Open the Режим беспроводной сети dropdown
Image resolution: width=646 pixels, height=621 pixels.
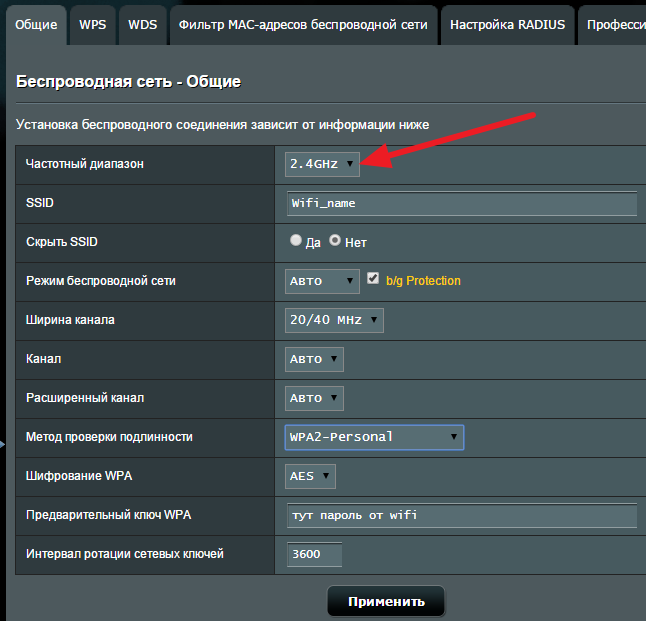click(321, 281)
